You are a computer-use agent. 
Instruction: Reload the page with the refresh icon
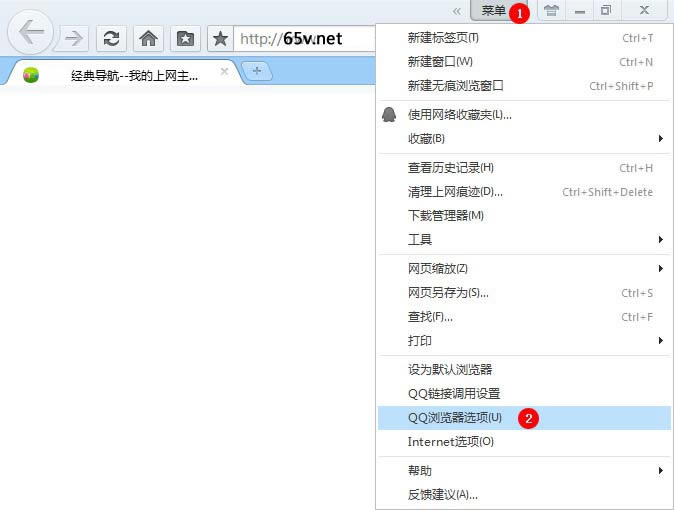[x=111, y=39]
